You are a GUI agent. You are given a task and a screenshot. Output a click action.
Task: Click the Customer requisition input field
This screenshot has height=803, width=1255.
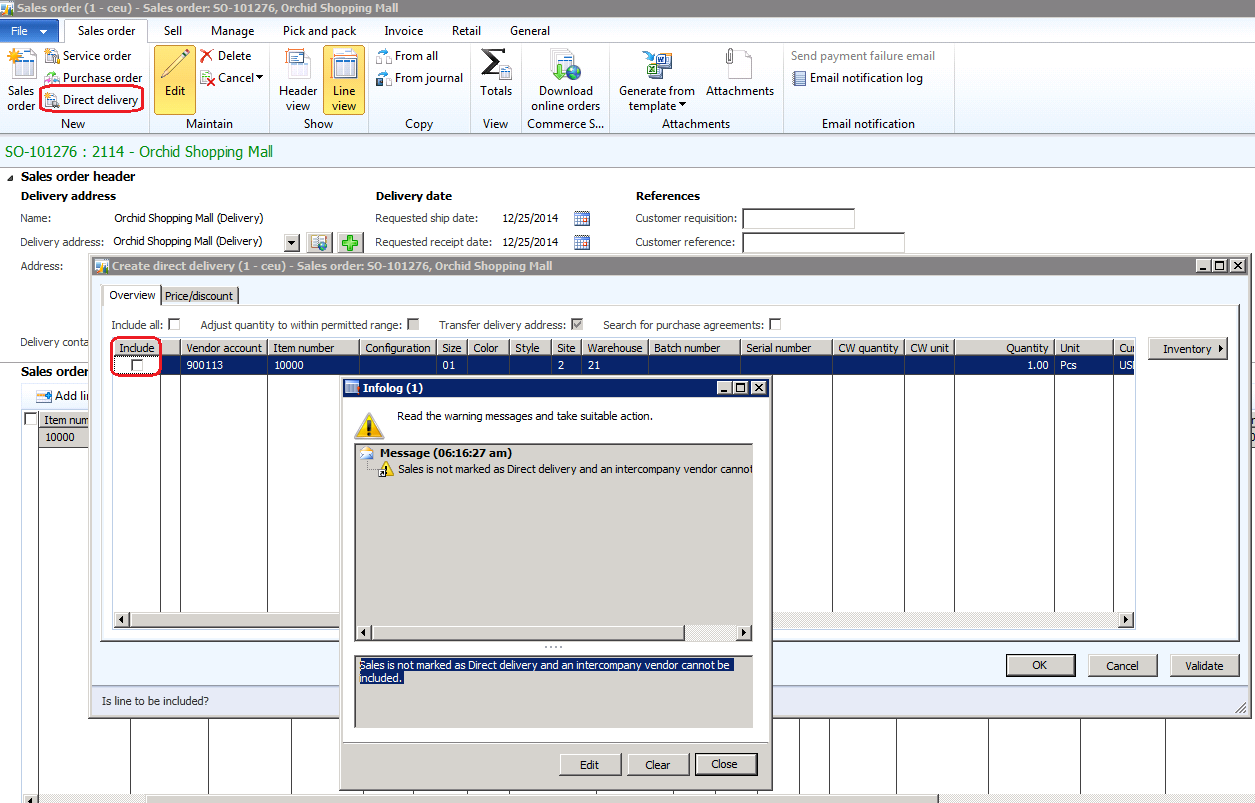point(798,218)
